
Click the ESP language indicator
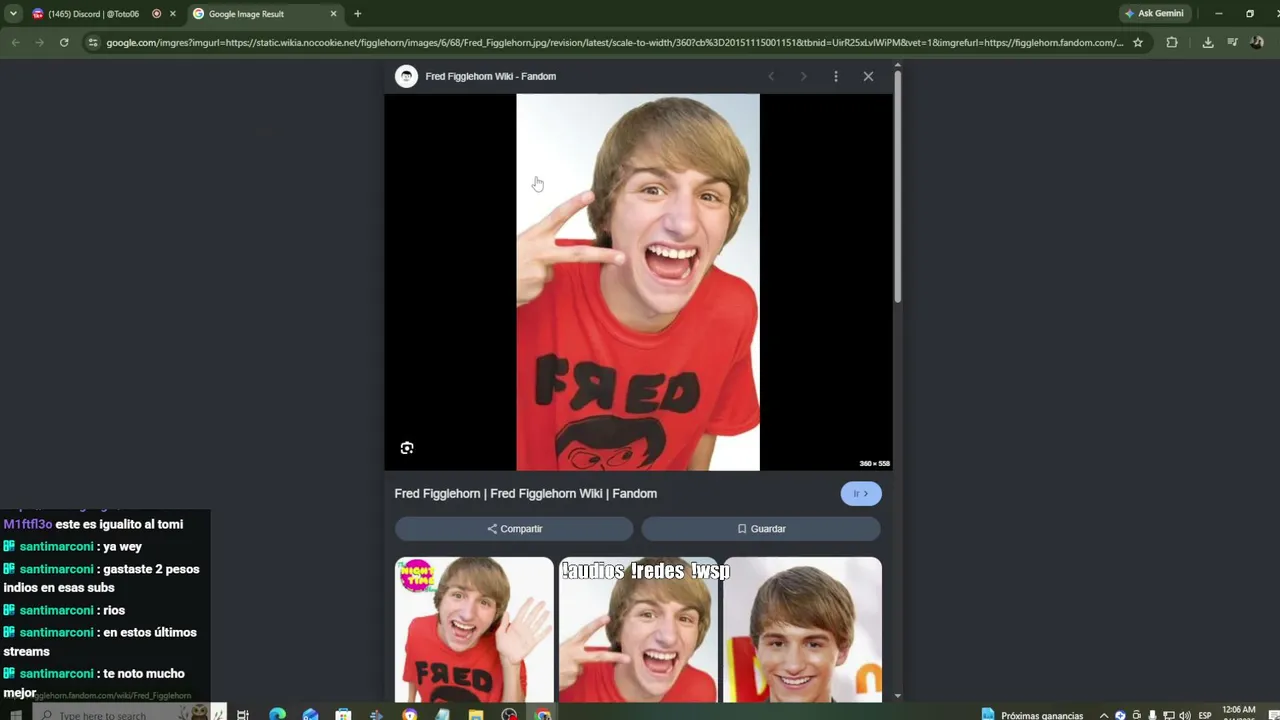tap(1205, 715)
